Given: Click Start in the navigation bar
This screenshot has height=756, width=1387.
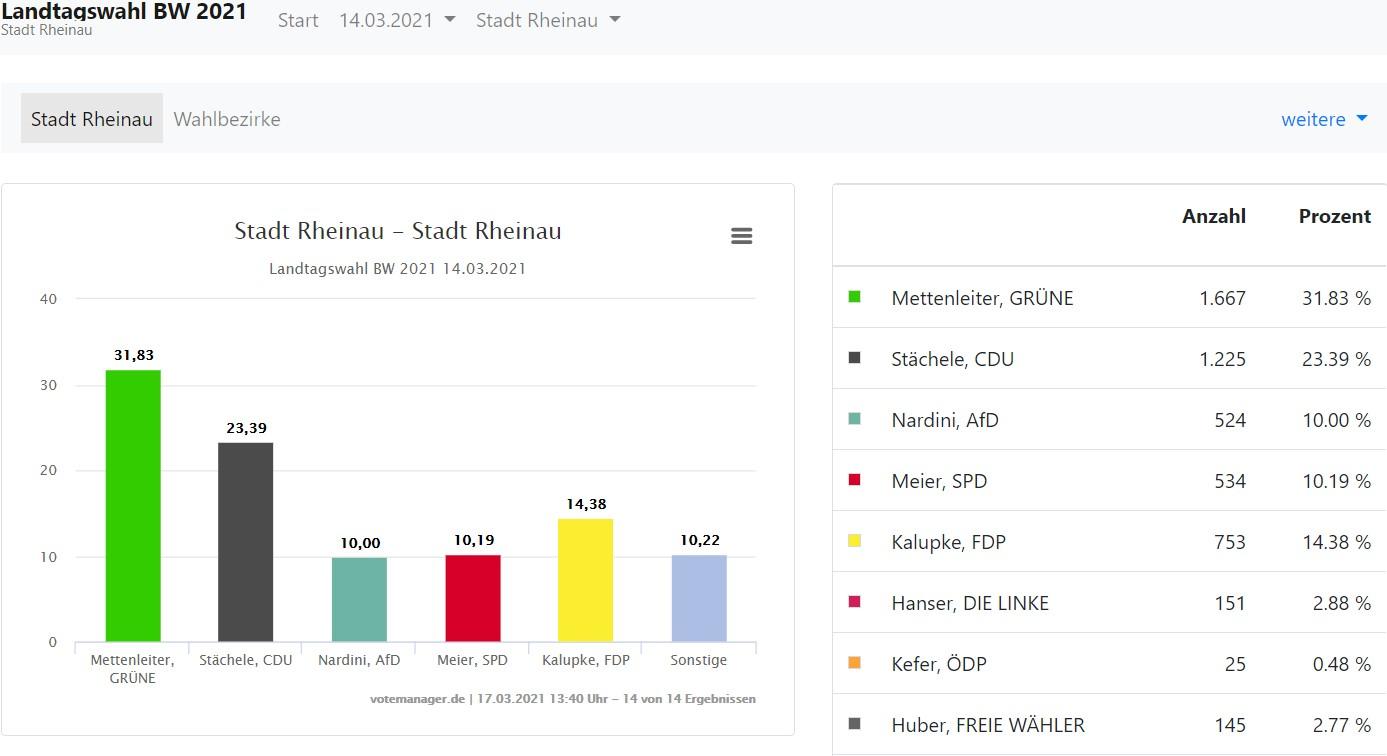Looking at the screenshot, I should click(297, 19).
